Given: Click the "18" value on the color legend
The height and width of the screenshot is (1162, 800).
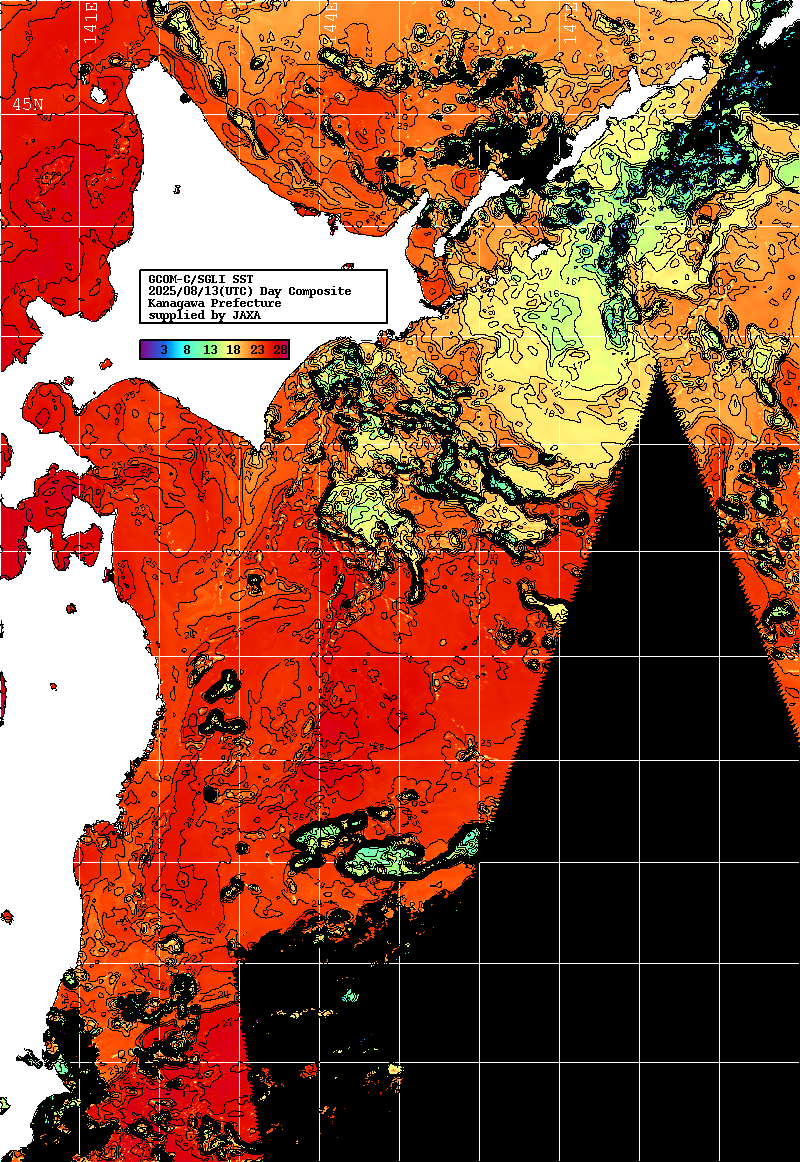Looking at the screenshot, I should (x=233, y=350).
